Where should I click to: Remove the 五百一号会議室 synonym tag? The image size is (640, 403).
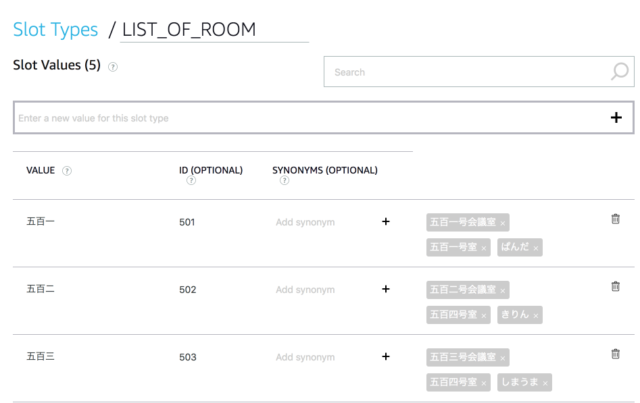[x=502, y=223]
